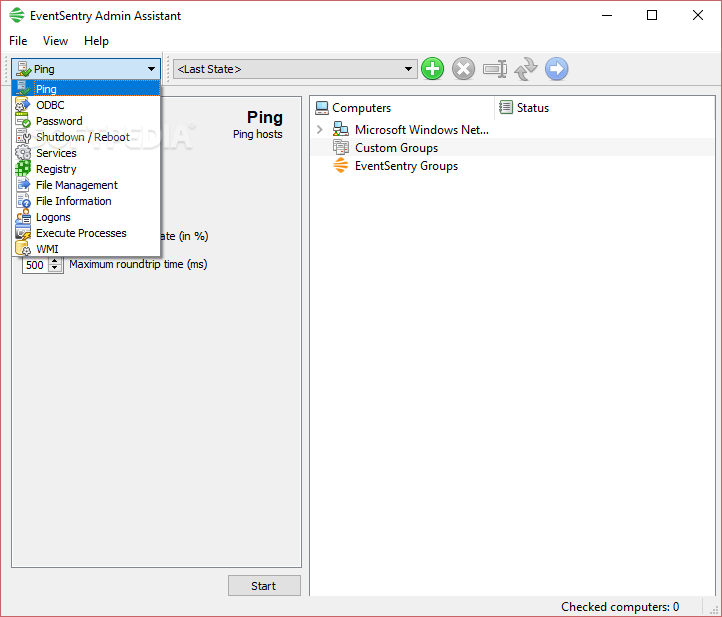
Task: Click the Microsoft Windows Network icon
Action: [341, 130]
